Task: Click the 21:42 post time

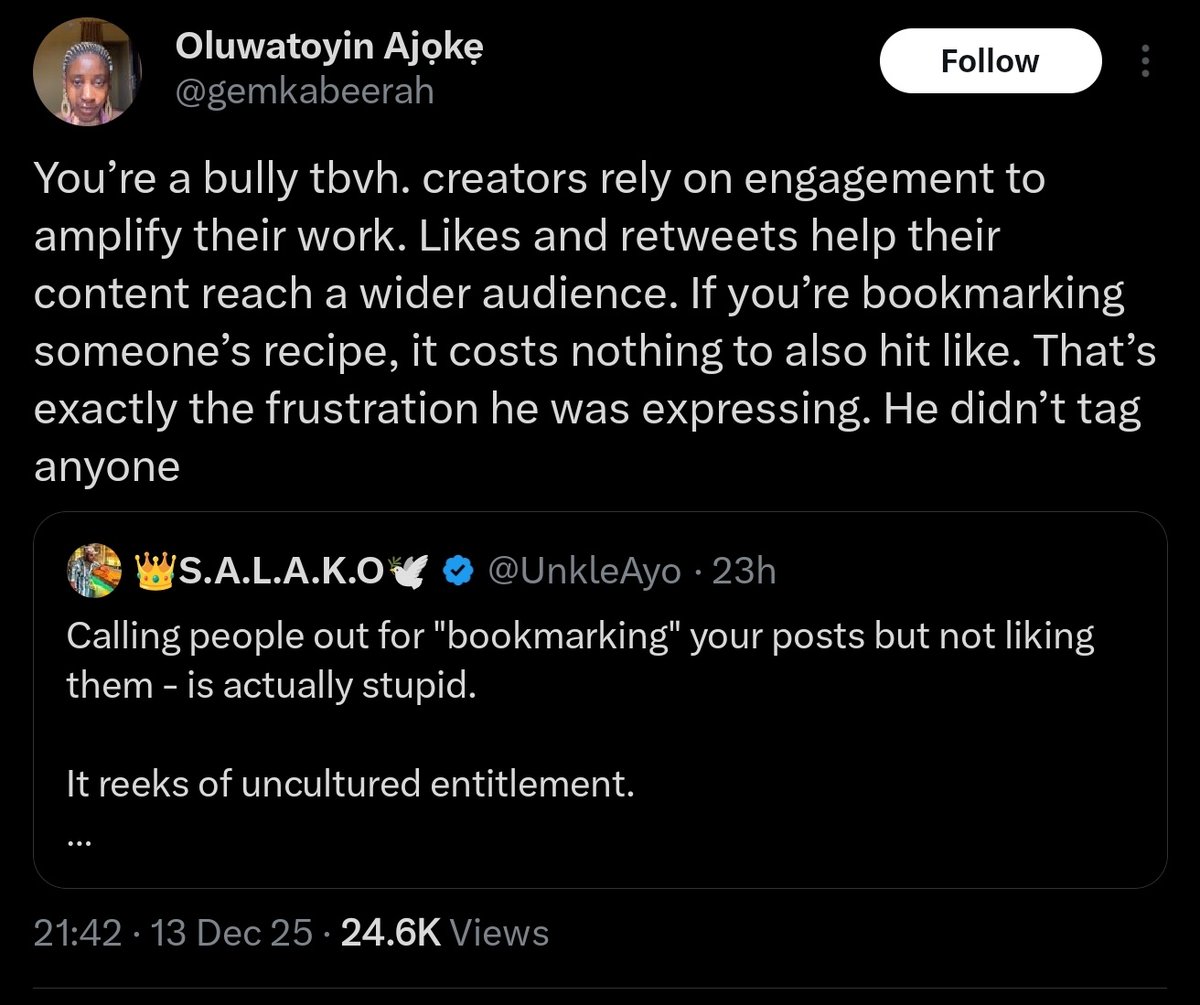Action: [x=77, y=932]
